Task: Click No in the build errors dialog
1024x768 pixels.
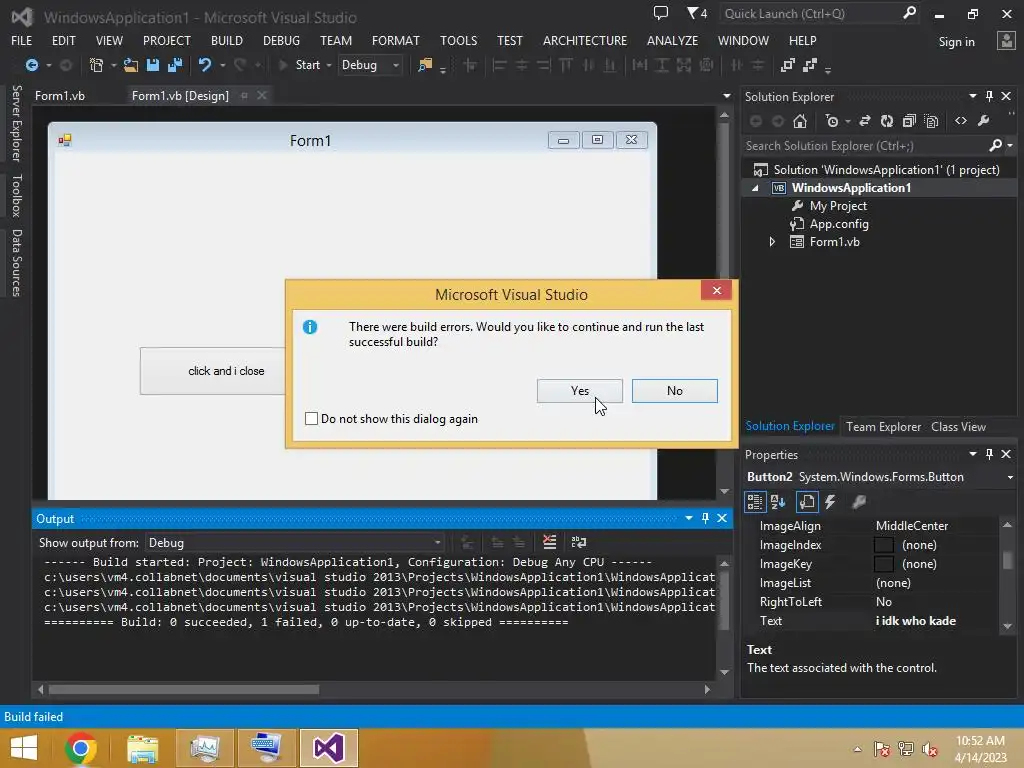Action: click(x=675, y=391)
